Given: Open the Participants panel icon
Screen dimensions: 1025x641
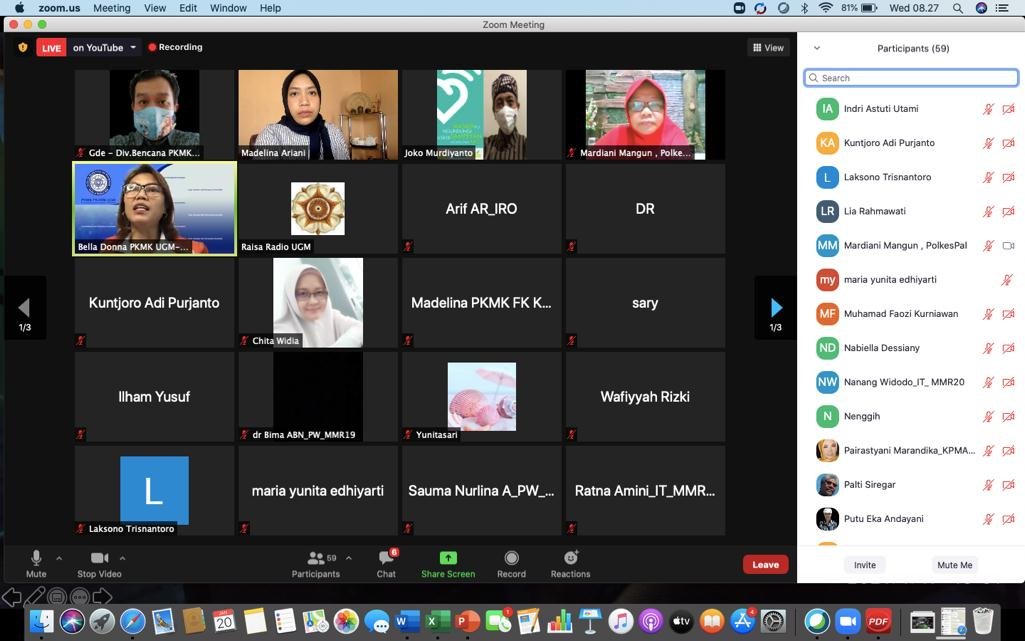Looking at the screenshot, I should click(x=315, y=559).
